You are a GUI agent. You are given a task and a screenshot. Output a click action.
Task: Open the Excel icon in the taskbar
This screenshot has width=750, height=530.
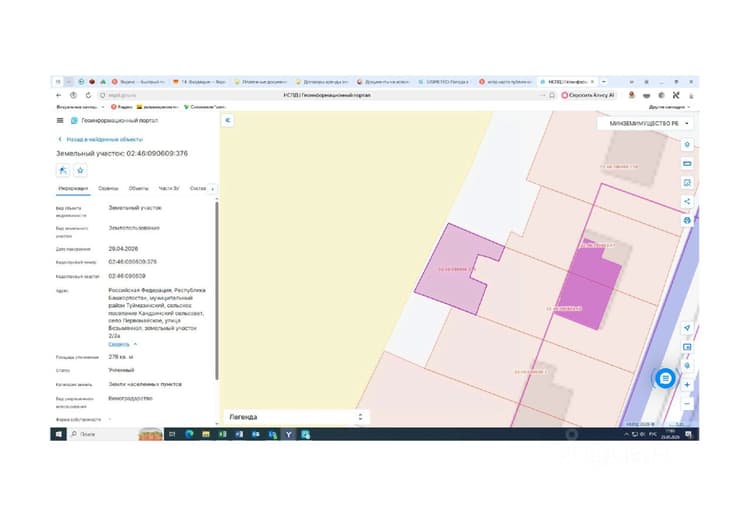point(222,434)
